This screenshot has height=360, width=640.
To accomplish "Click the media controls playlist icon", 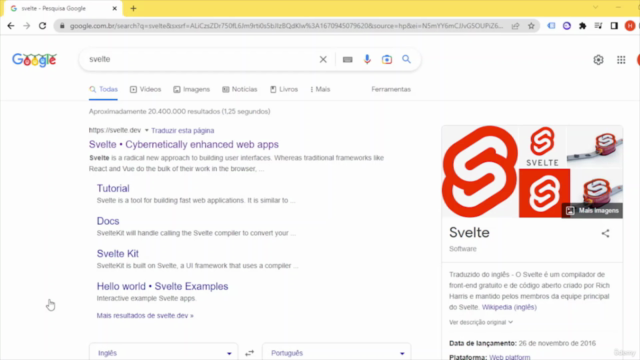I will pyautogui.click(x=598, y=26).
